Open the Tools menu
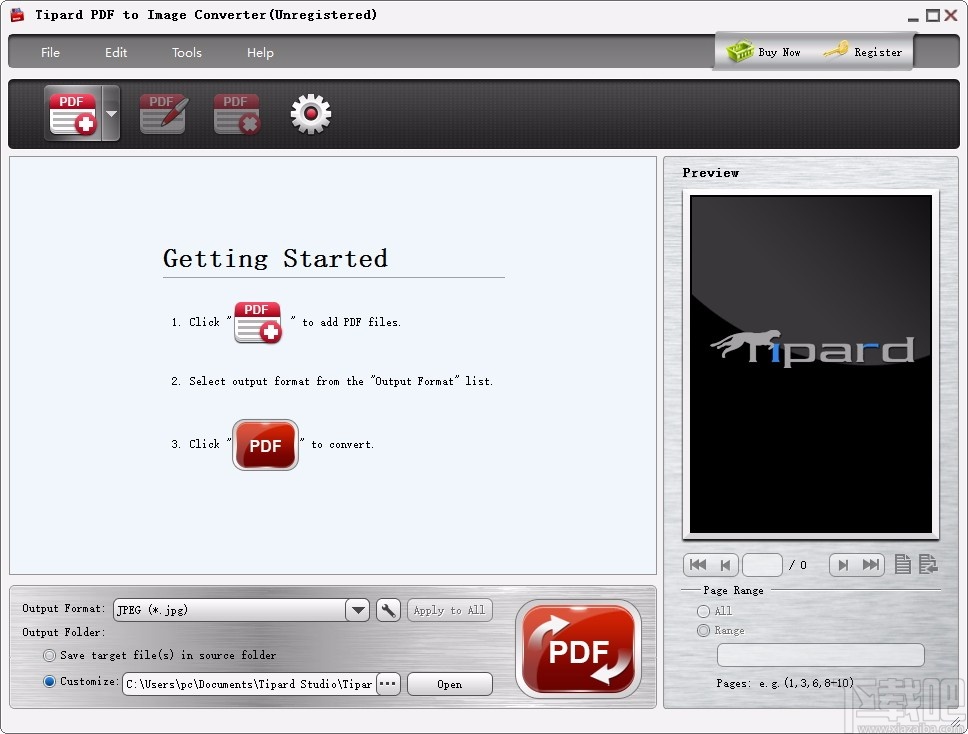This screenshot has height=734, width=968. tap(186, 52)
